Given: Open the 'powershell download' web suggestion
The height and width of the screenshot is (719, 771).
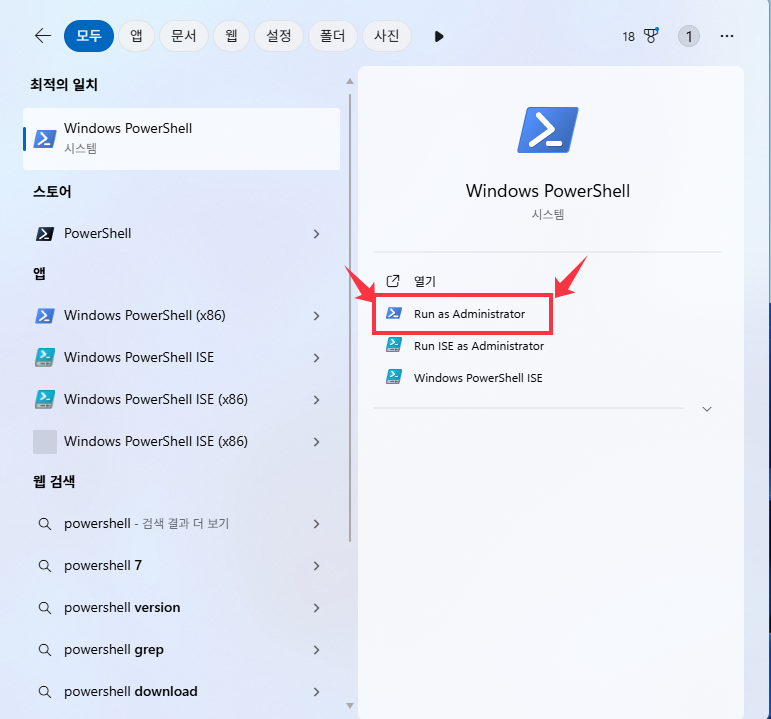Looking at the screenshot, I should pyautogui.click(x=181, y=692).
